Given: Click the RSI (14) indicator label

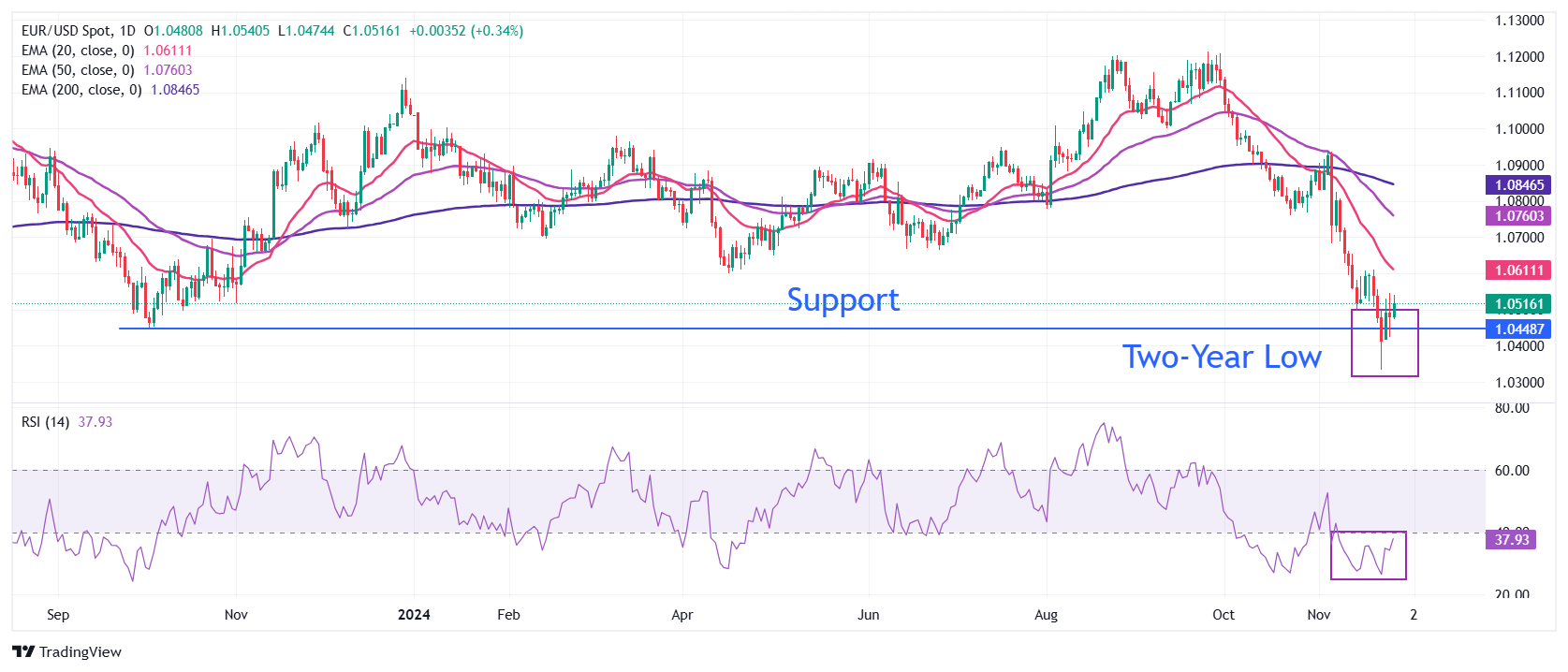Looking at the screenshot, I should coord(45,422).
